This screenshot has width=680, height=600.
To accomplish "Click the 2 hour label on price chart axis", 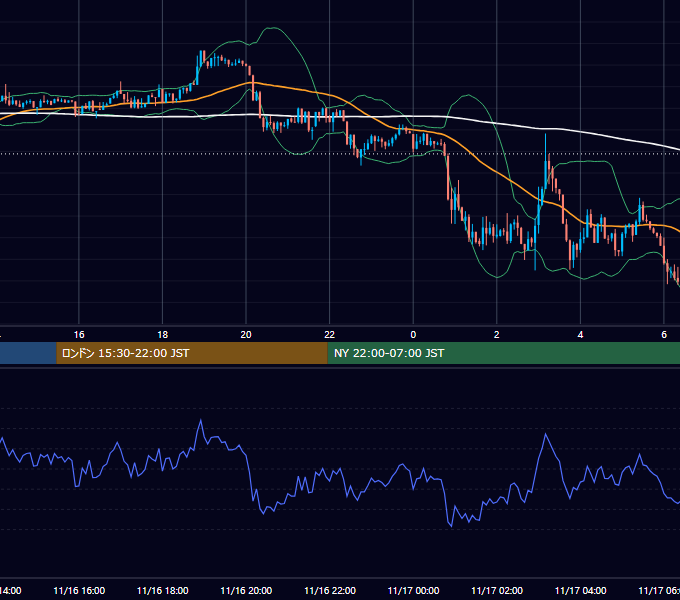I will coord(497,335).
